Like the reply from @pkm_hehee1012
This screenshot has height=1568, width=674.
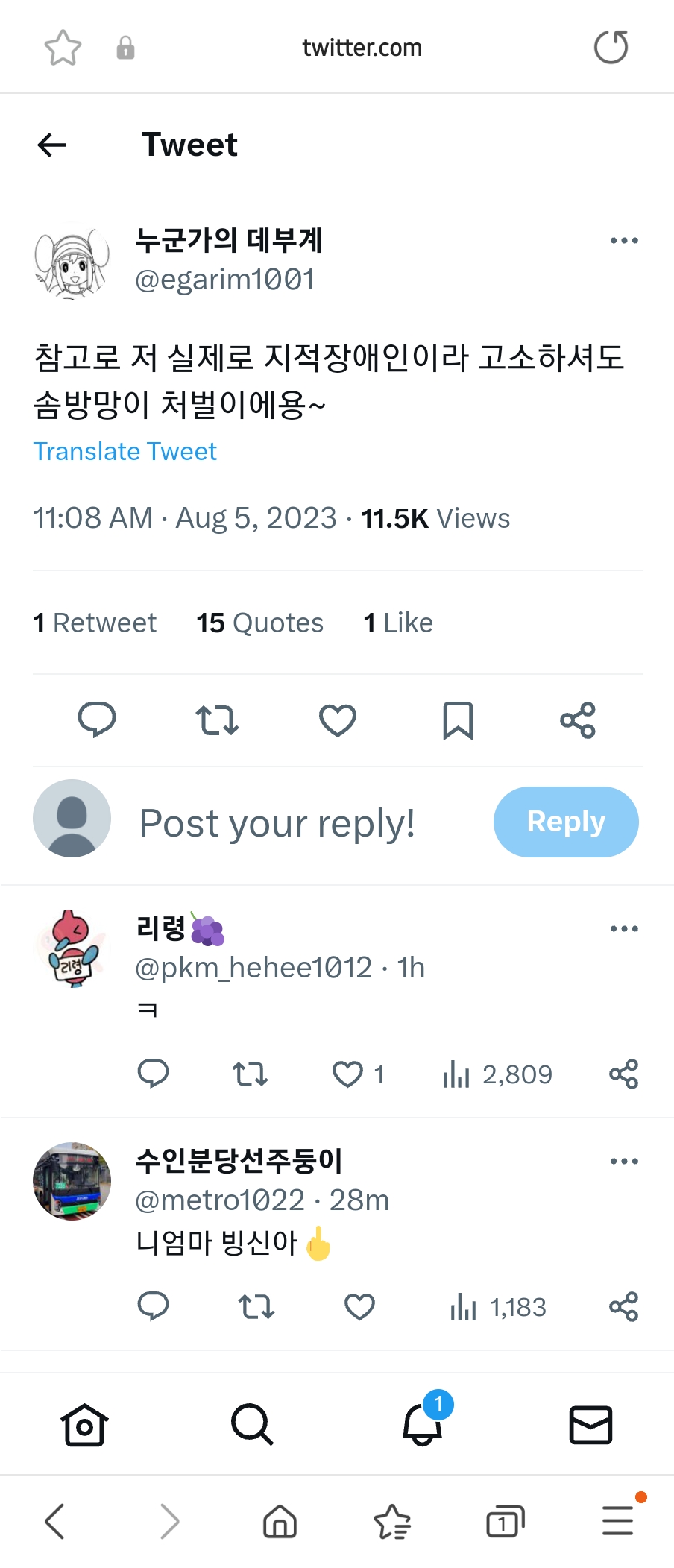coord(347,1074)
